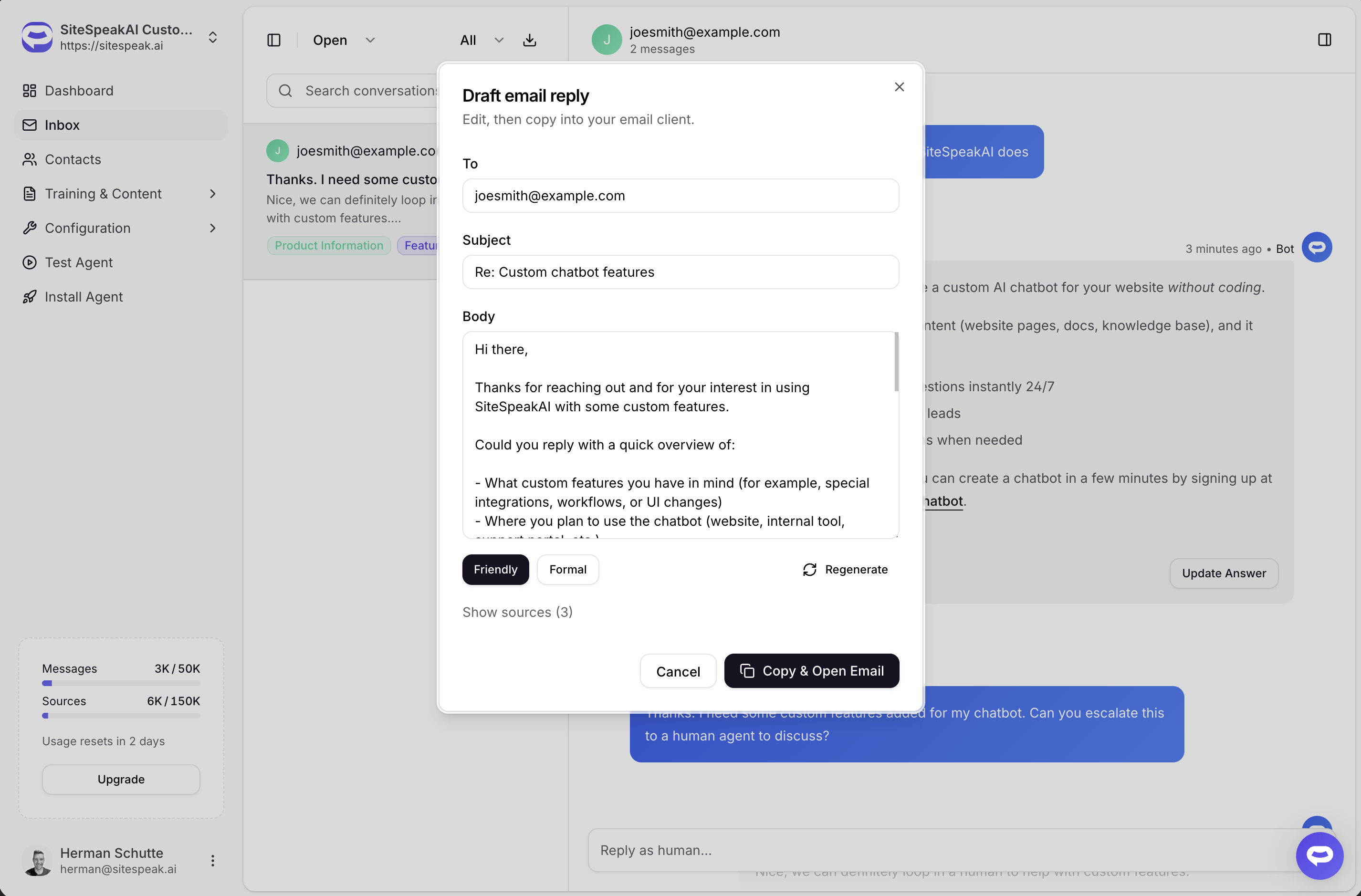Click Herman Schutte's profile avatar
Viewport: 1361px width, 896px height.
tap(37, 860)
